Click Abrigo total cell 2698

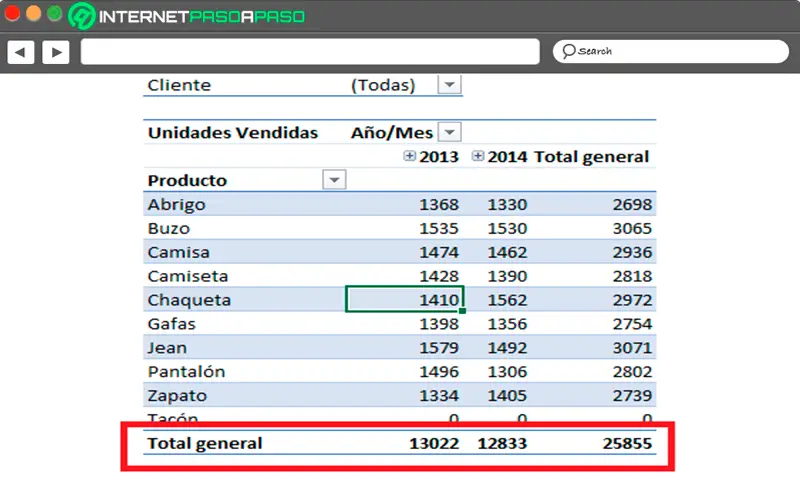tap(632, 205)
